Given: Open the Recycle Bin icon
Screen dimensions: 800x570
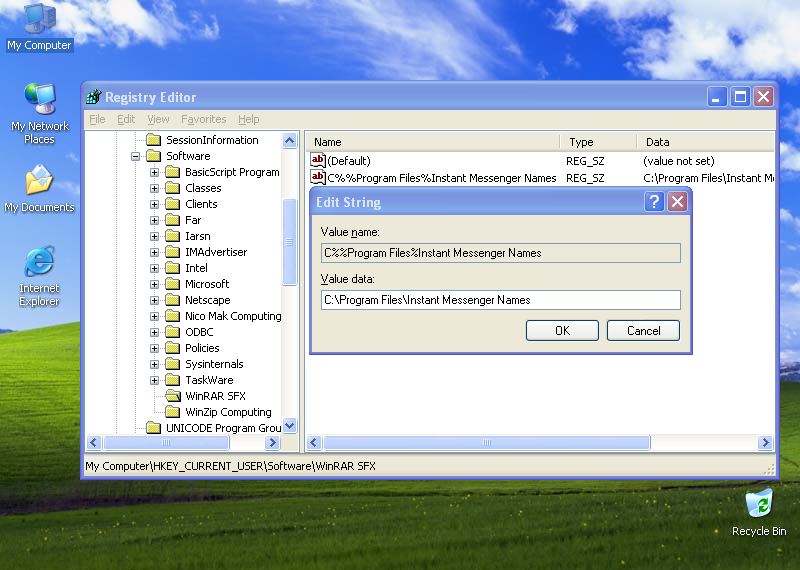Looking at the screenshot, I should coord(759,513).
